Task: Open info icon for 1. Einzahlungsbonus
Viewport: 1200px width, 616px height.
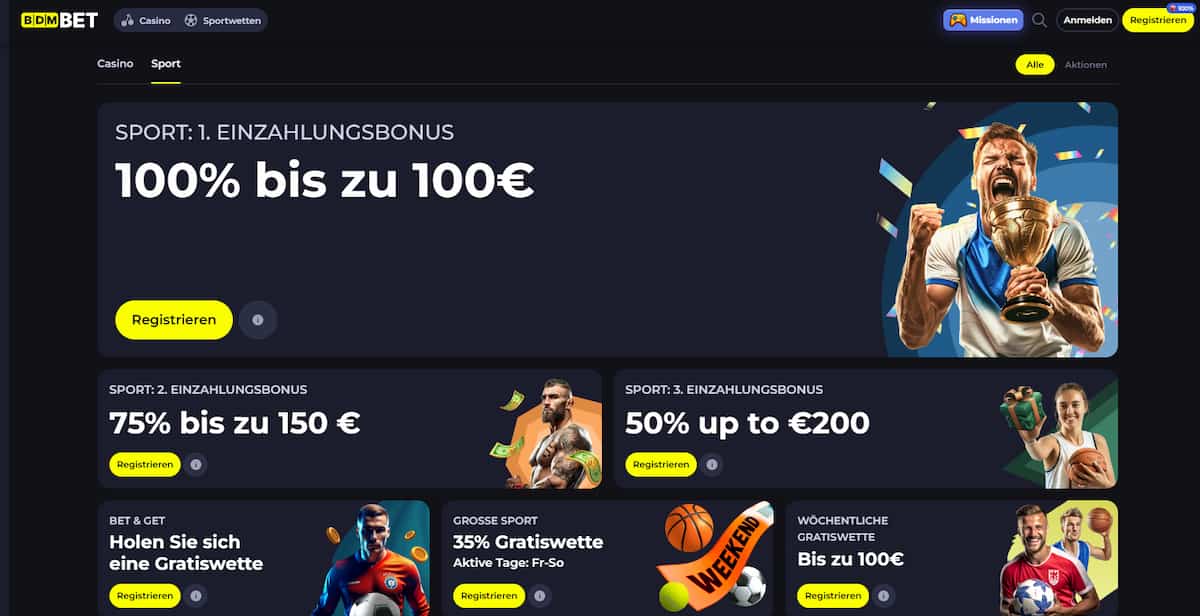Action: tap(258, 320)
